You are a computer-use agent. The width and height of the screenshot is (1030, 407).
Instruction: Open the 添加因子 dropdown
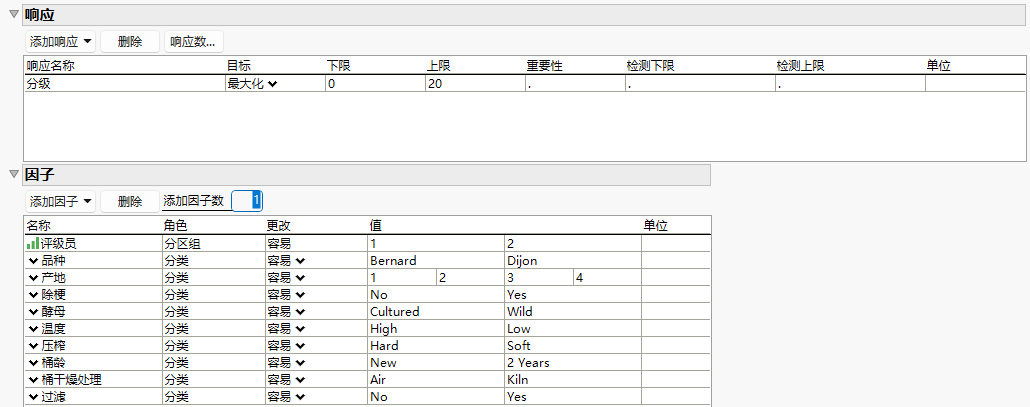pyautogui.click(x=60, y=201)
